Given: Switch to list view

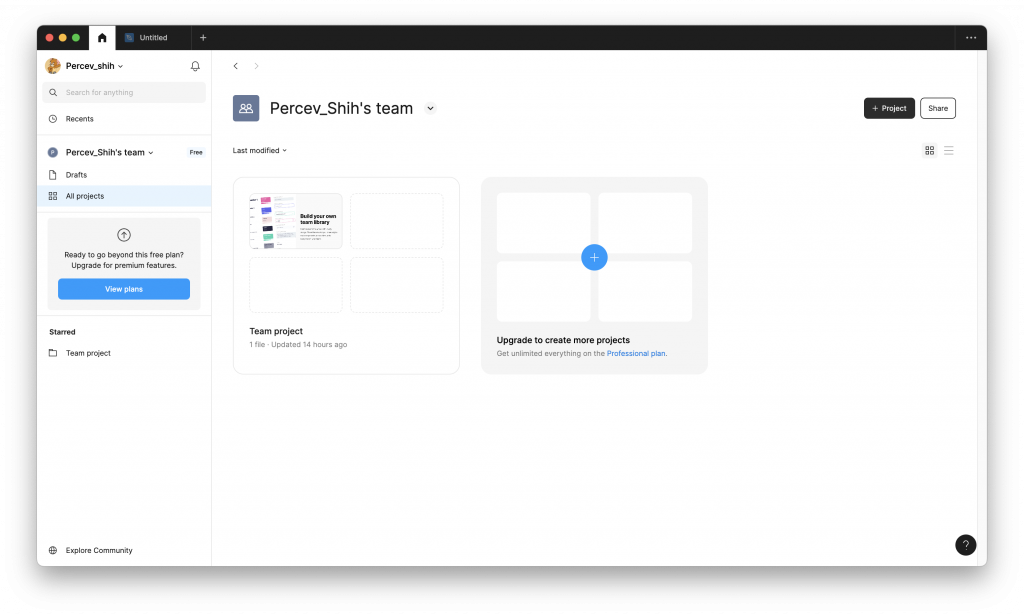Looking at the screenshot, I should point(949,151).
